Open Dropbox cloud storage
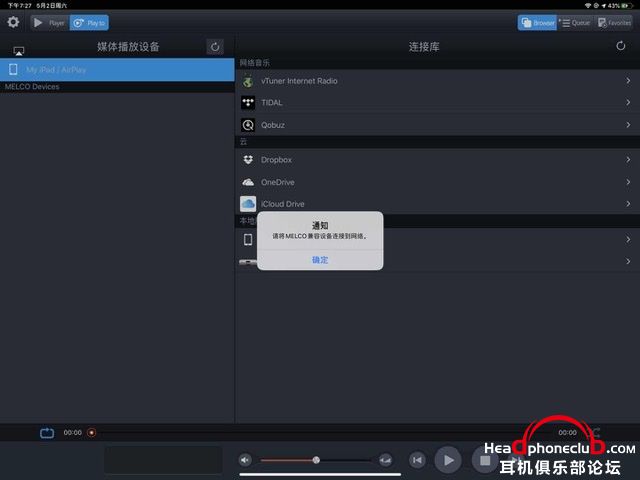The width and height of the screenshot is (640, 480). coord(438,160)
